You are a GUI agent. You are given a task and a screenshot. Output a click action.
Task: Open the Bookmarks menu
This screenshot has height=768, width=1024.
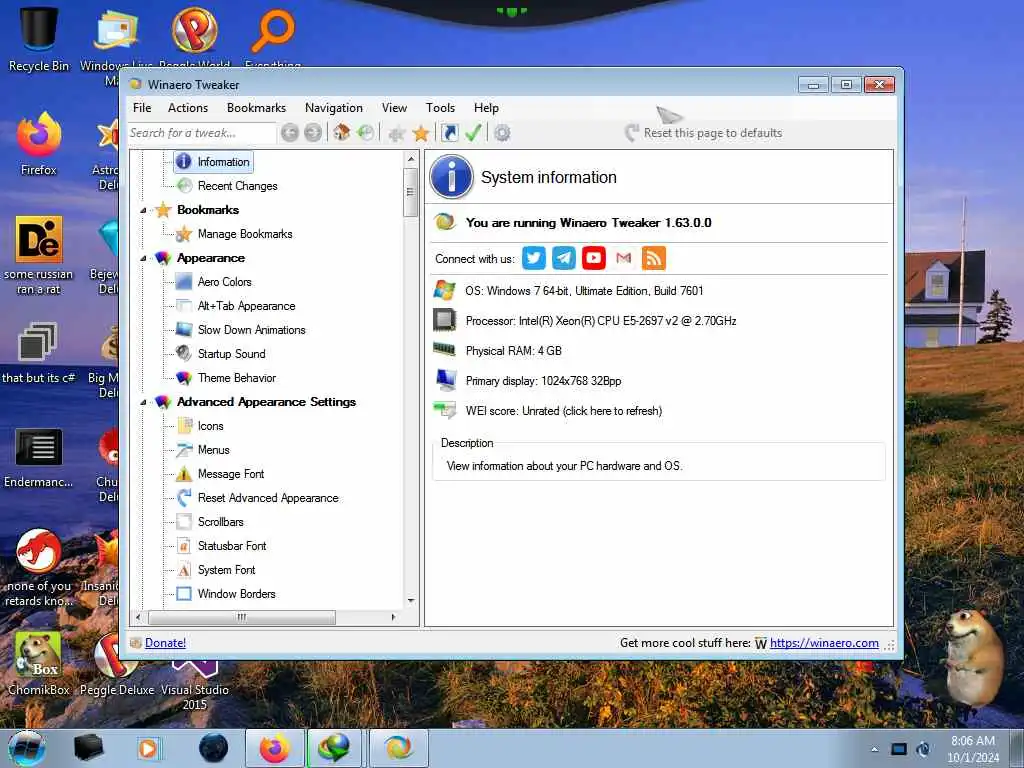(257, 108)
